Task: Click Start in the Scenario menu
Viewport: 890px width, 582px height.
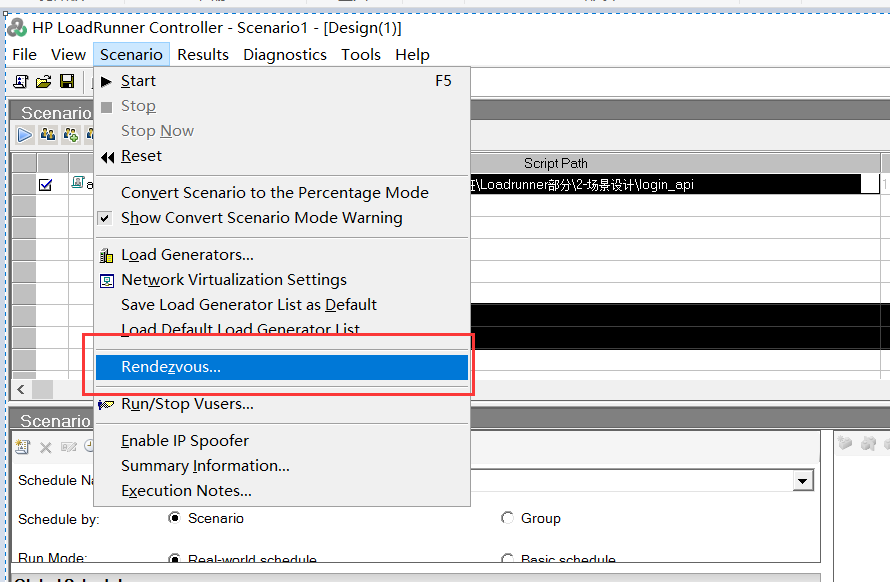Action: (x=138, y=81)
